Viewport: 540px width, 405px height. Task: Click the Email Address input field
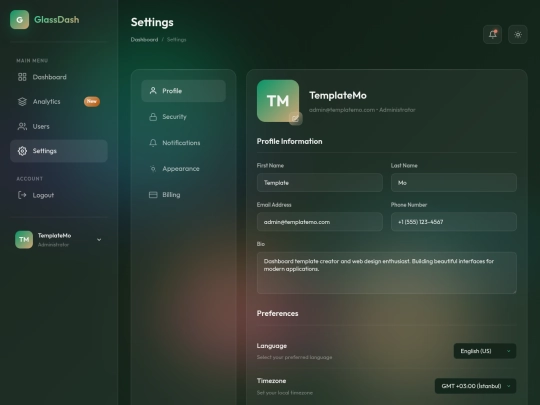(320, 222)
